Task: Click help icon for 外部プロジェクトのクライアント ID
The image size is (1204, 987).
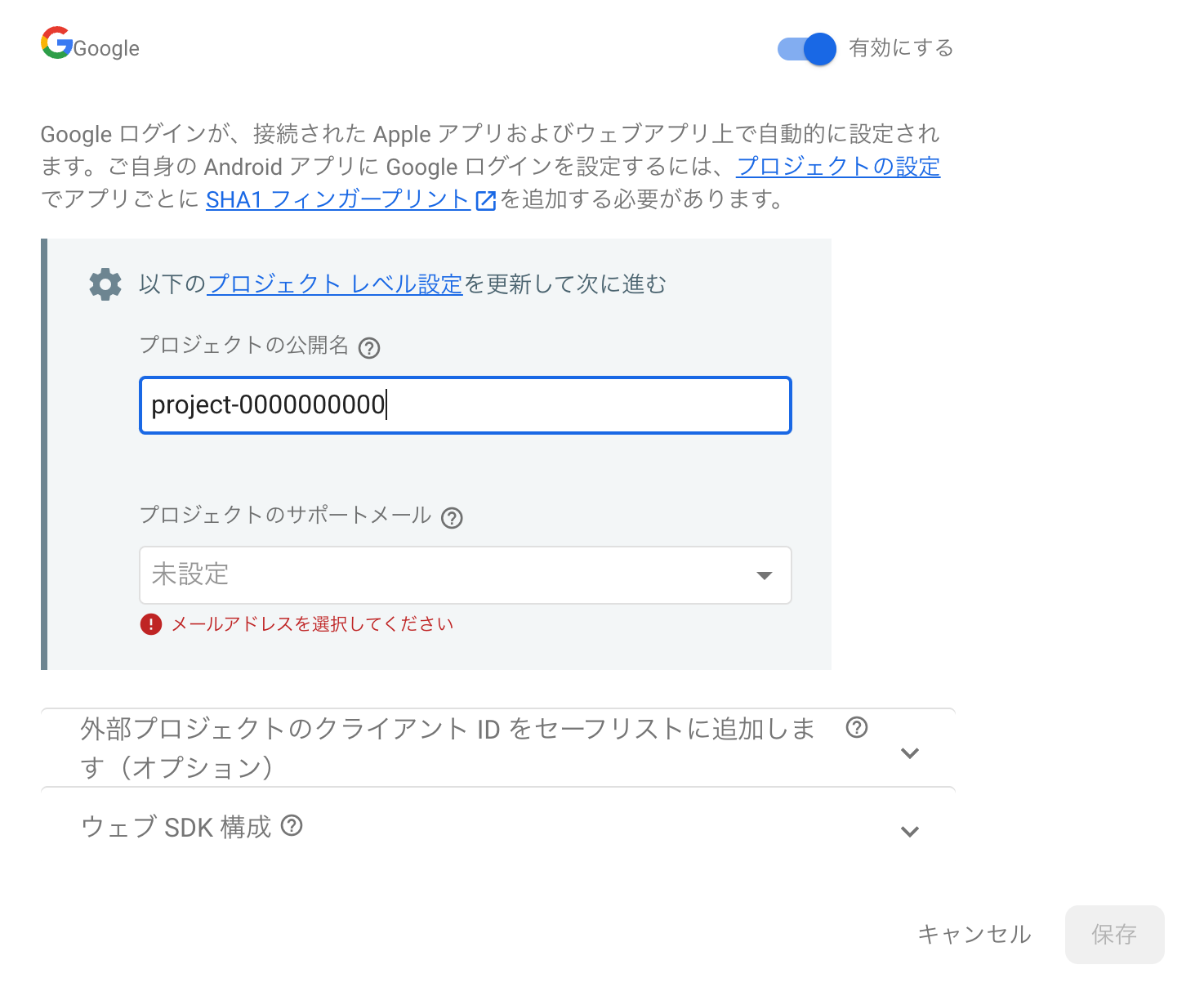Action: pos(857,727)
